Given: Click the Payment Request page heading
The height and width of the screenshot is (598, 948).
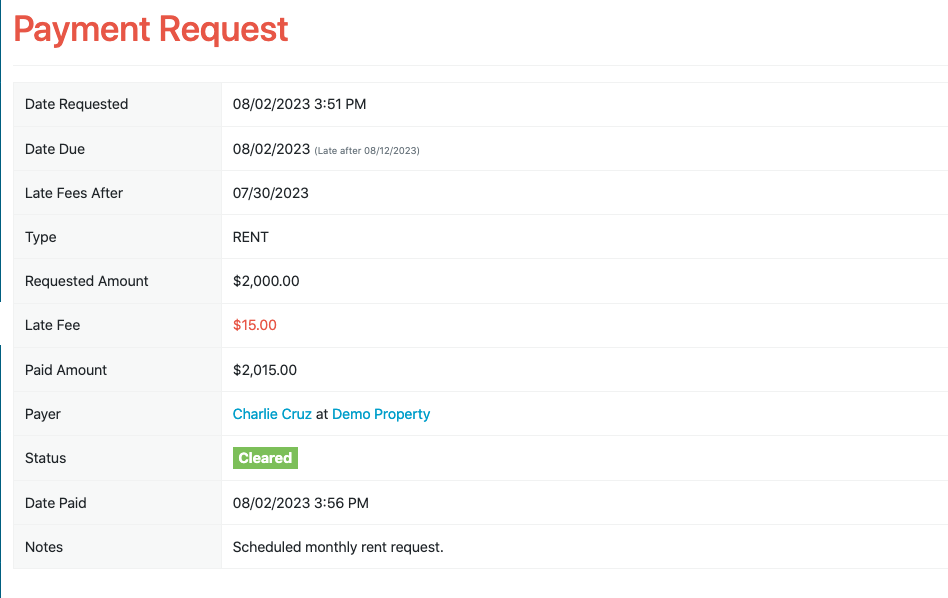Looking at the screenshot, I should 151,30.
